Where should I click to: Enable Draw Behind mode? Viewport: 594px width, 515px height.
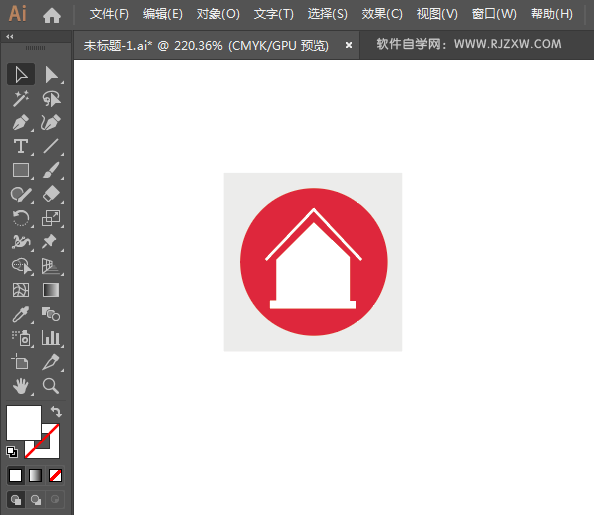(36, 500)
